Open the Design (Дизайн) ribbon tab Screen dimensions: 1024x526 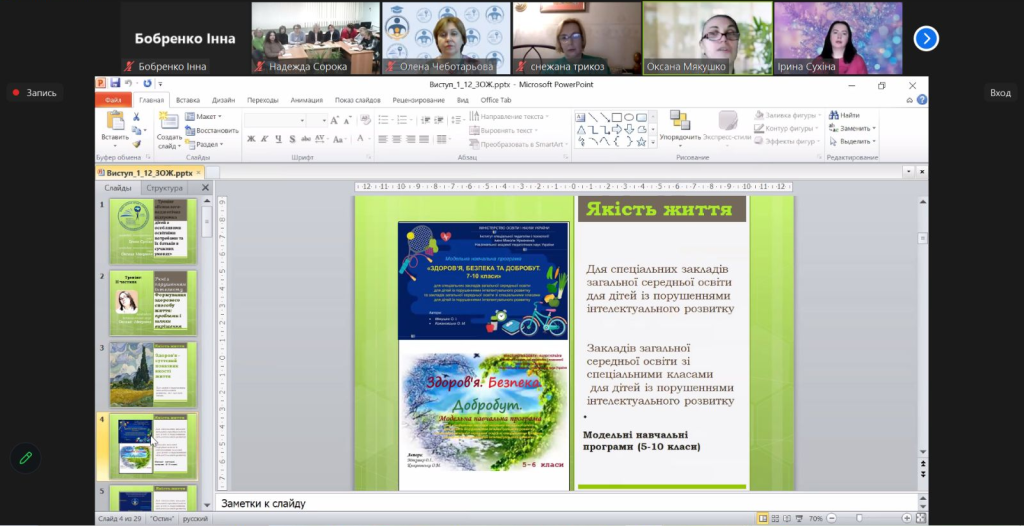(223, 100)
